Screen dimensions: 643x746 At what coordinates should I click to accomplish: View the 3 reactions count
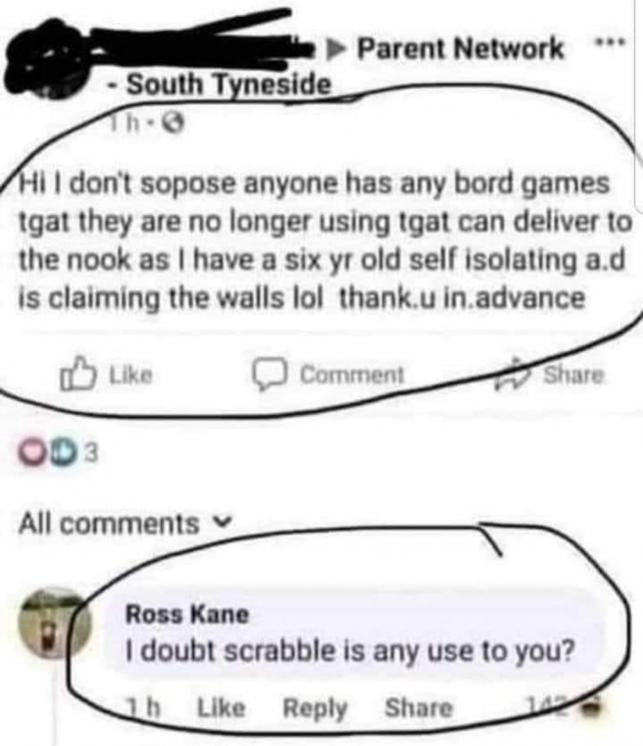[91, 453]
